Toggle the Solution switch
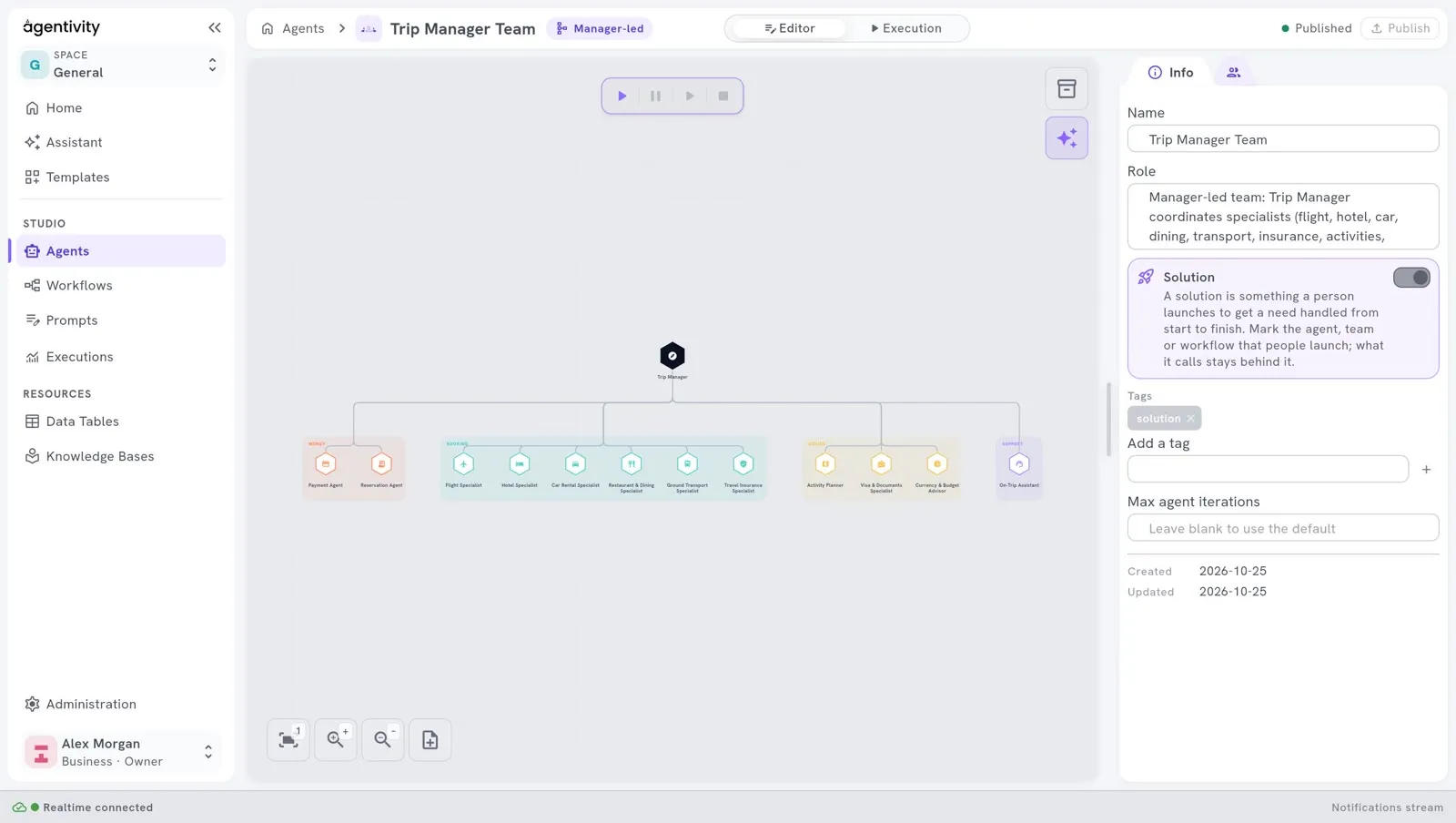Image resolution: width=1456 pixels, height=823 pixels. pos(1411,278)
